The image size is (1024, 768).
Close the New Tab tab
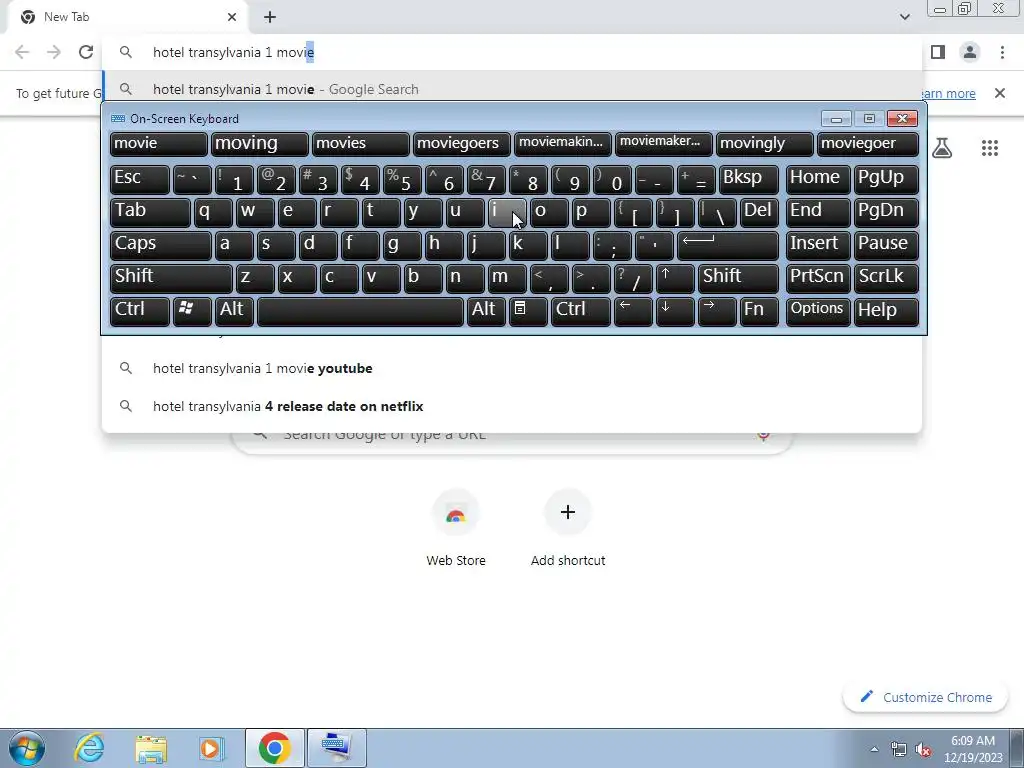click(x=232, y=17)
